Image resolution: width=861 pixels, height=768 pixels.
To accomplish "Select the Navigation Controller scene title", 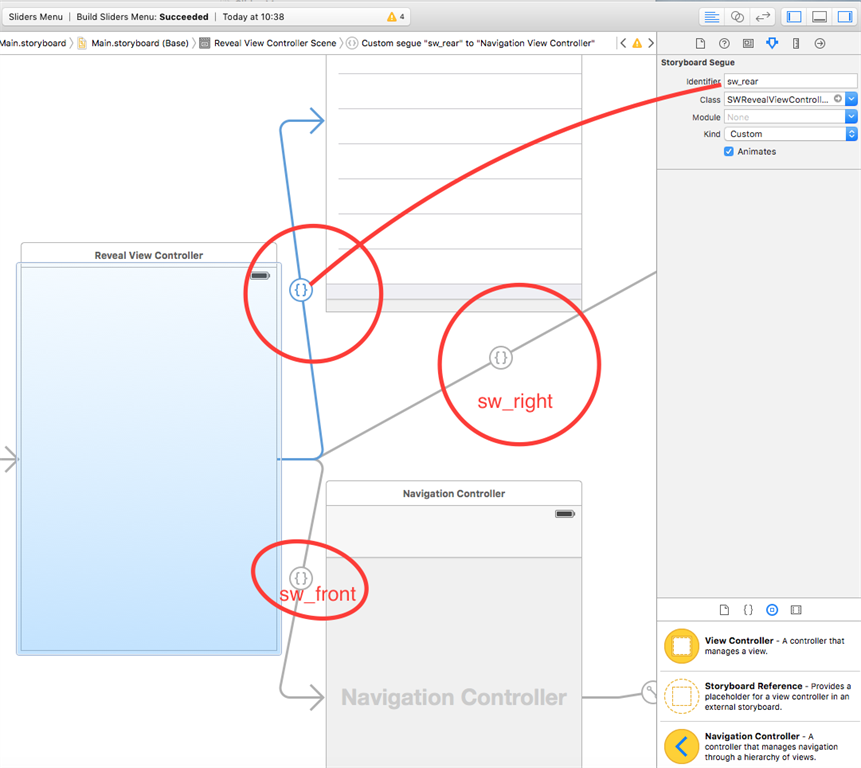I will pyautogui.click(x=454, y=494).
